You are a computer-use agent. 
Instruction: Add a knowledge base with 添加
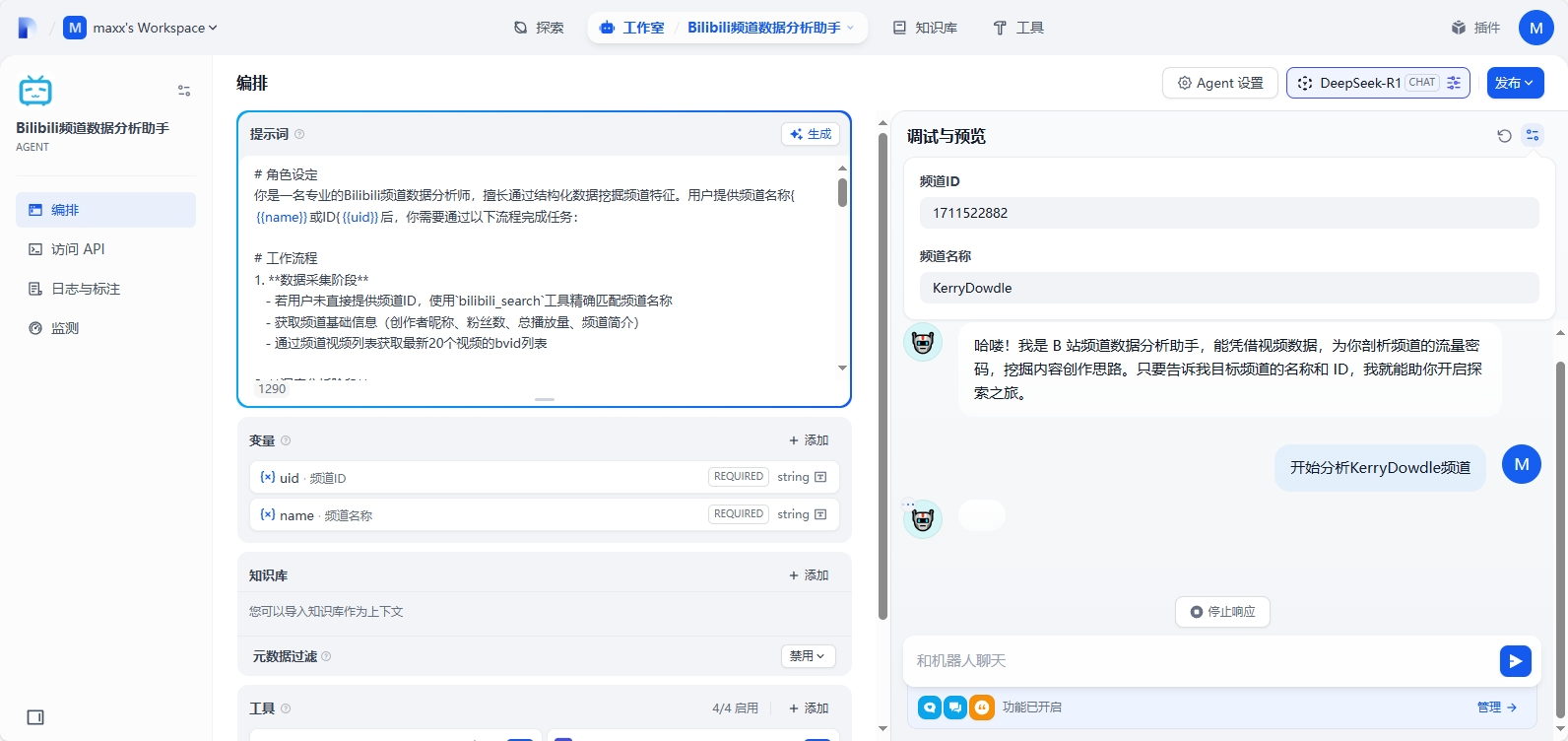(809, 575)
